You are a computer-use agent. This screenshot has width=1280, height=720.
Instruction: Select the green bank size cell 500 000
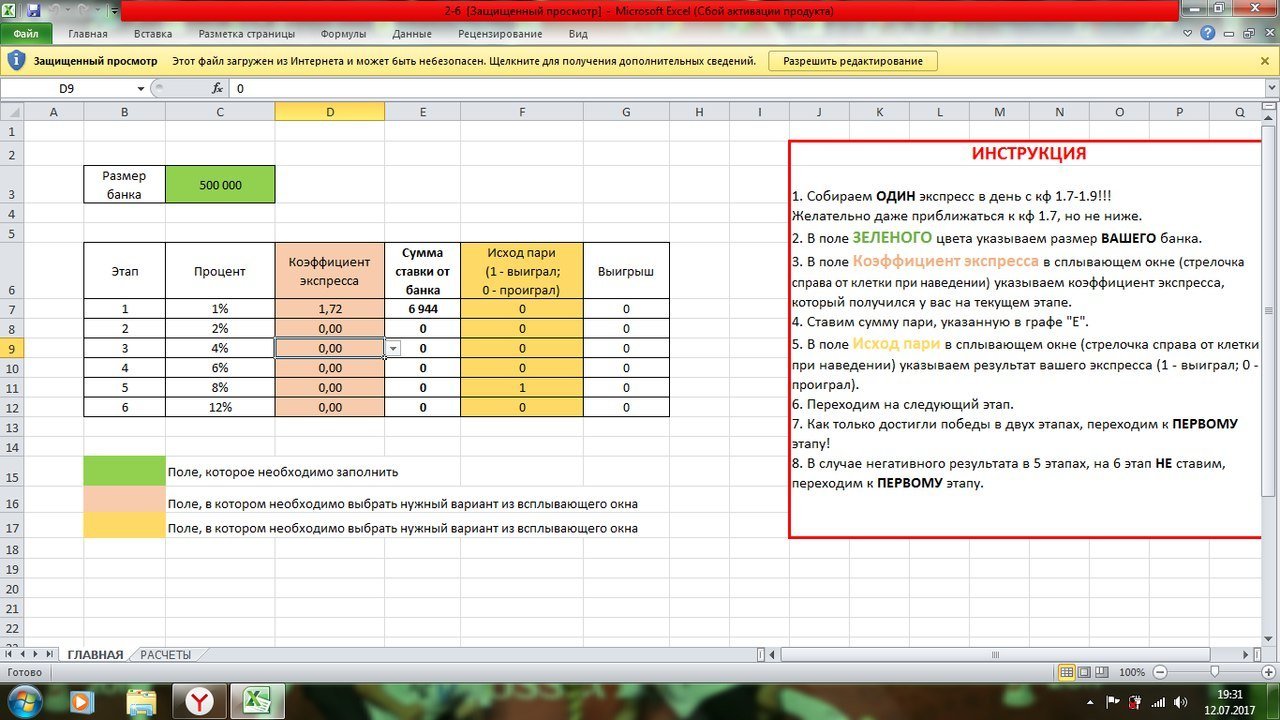pos(220,185)
